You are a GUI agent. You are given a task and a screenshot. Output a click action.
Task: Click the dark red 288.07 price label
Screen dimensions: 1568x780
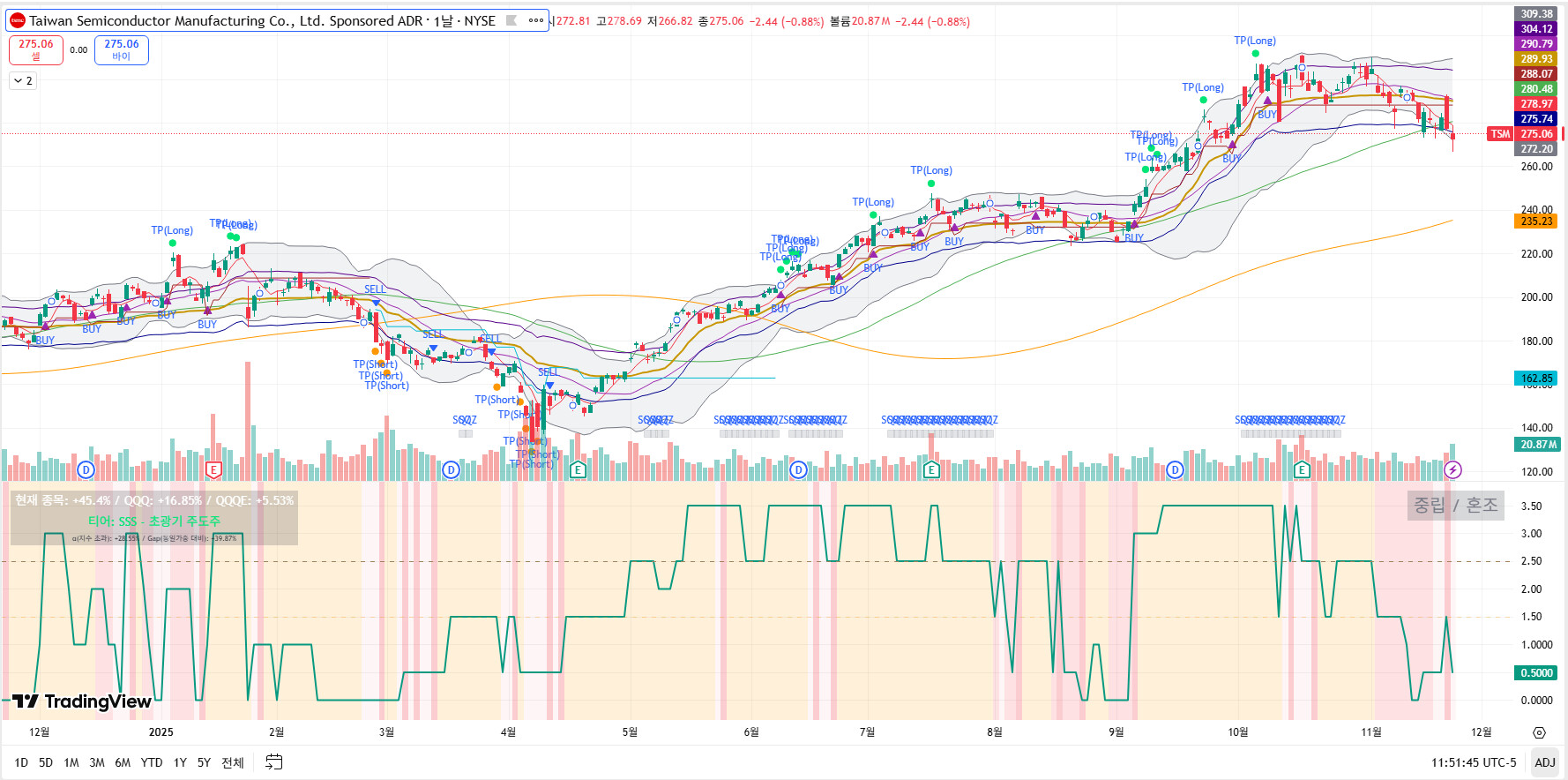point(1536,73)
